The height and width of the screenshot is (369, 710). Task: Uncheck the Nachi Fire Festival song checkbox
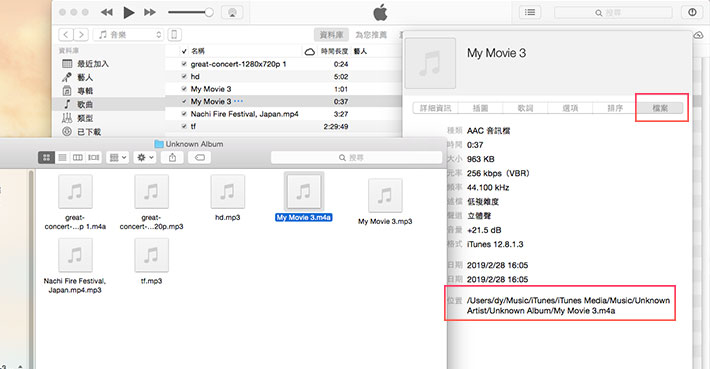point(184,114)
